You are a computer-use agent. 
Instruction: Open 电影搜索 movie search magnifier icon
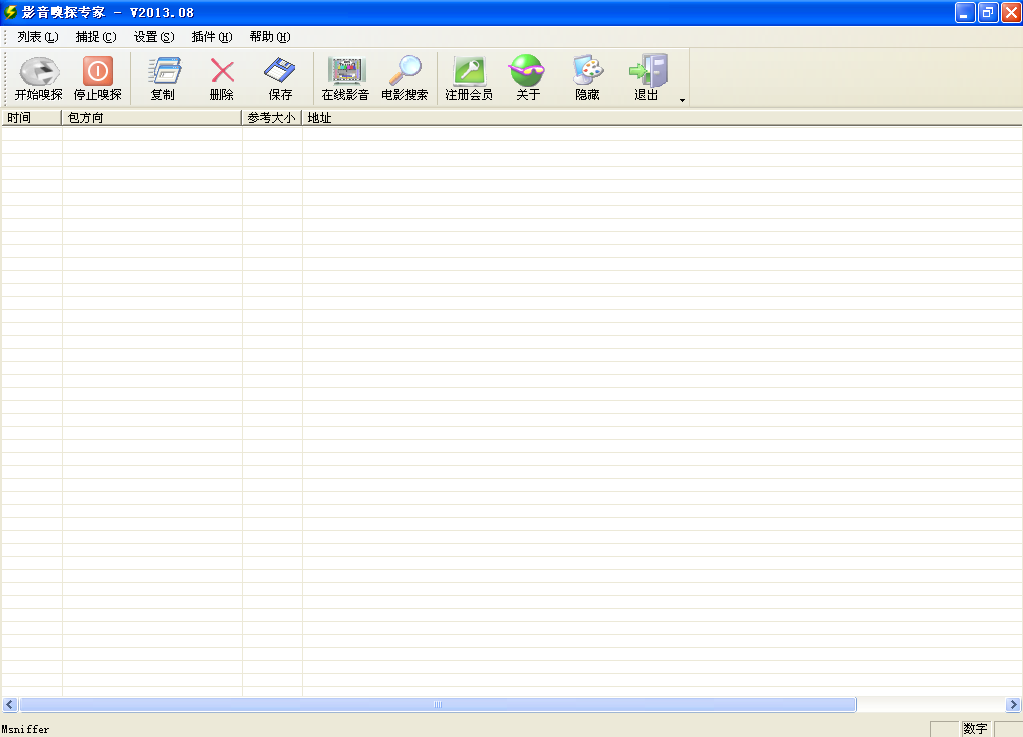tap(405, 70)
